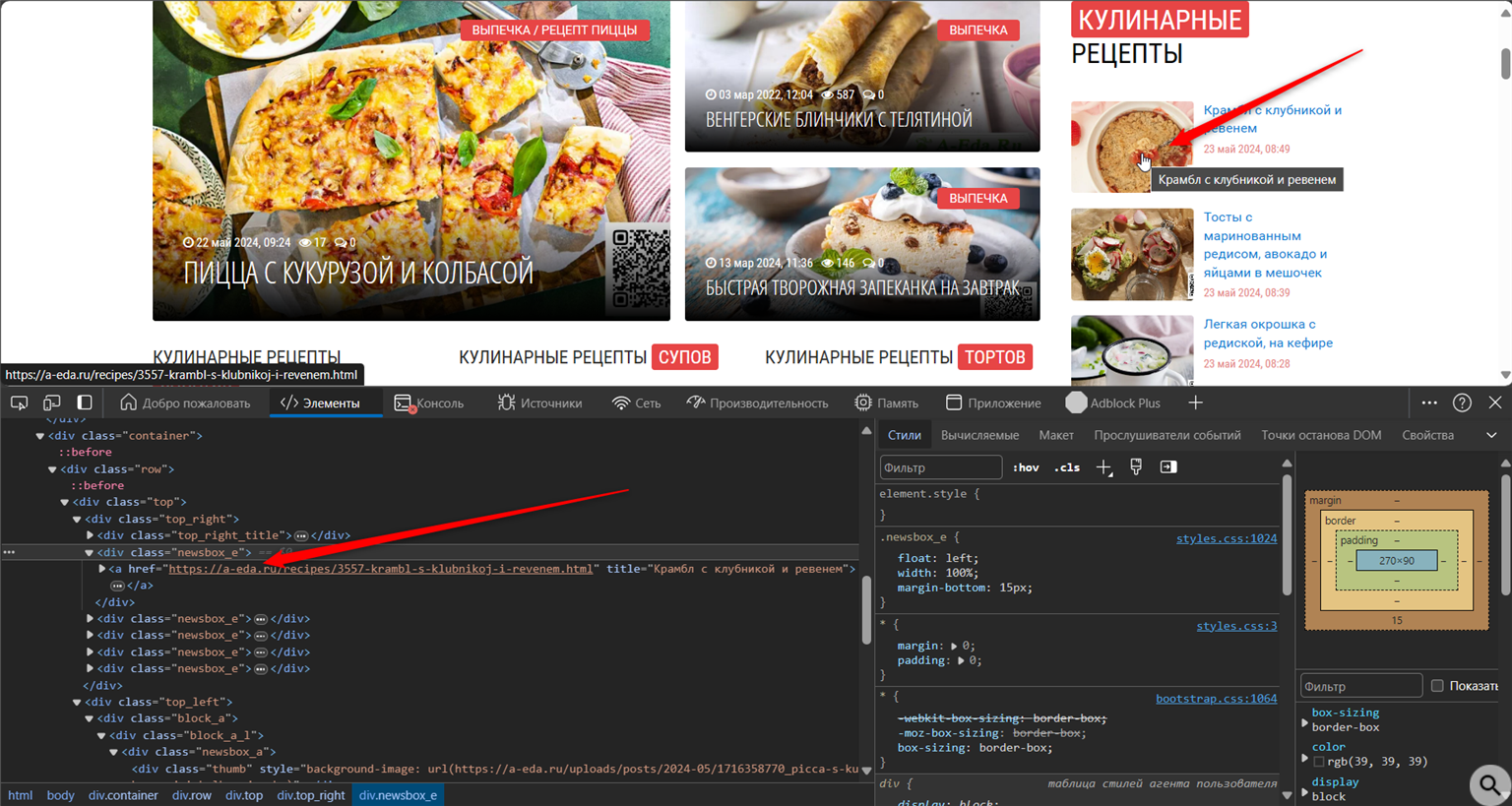Open bootstrap.css:1064 source link
1512x806 pixels.
click(x=1216, y=699)
